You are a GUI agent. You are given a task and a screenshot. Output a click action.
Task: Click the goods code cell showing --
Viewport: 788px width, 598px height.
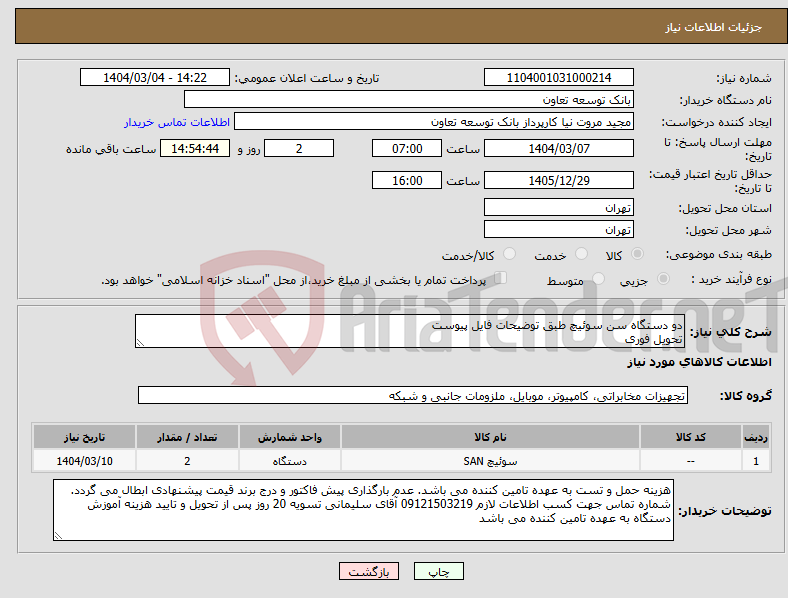[691, 461]
